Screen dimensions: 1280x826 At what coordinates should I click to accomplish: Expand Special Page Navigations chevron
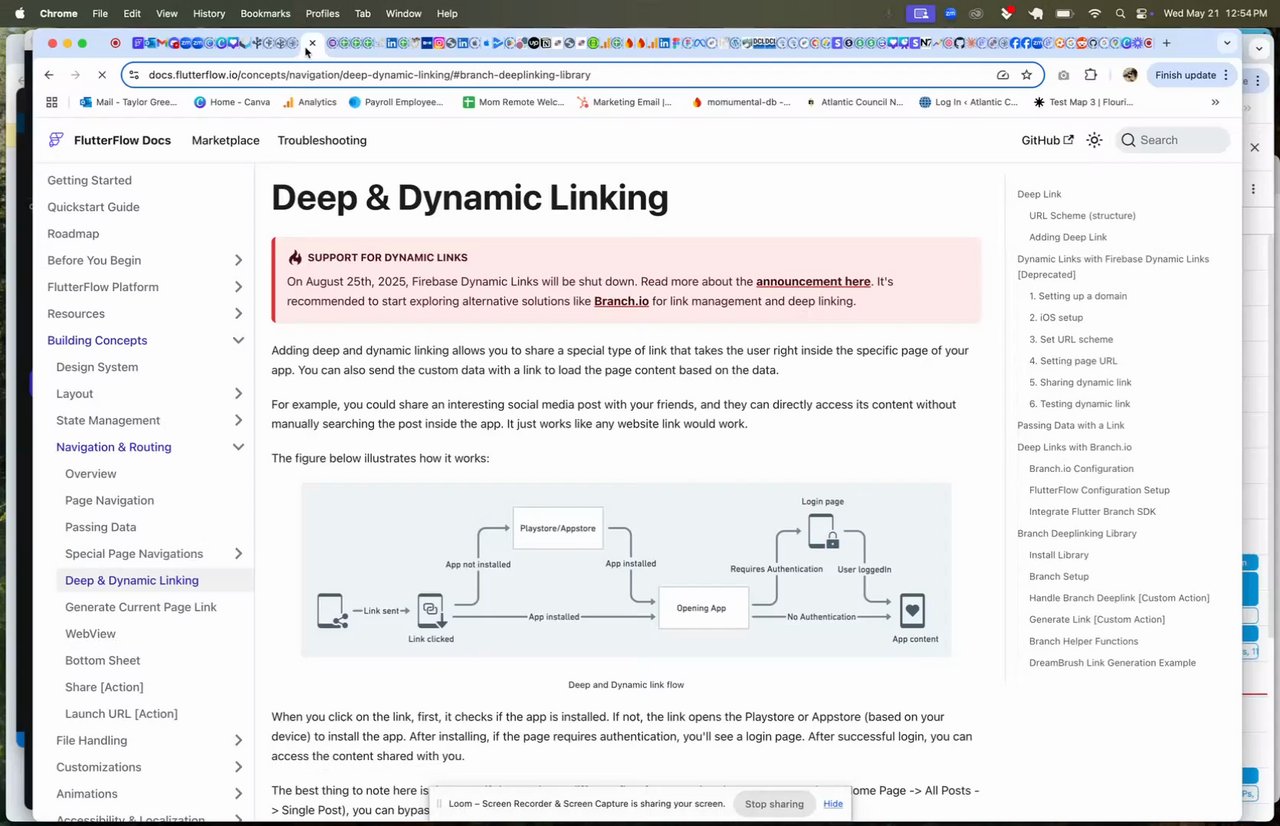(238, 554)
